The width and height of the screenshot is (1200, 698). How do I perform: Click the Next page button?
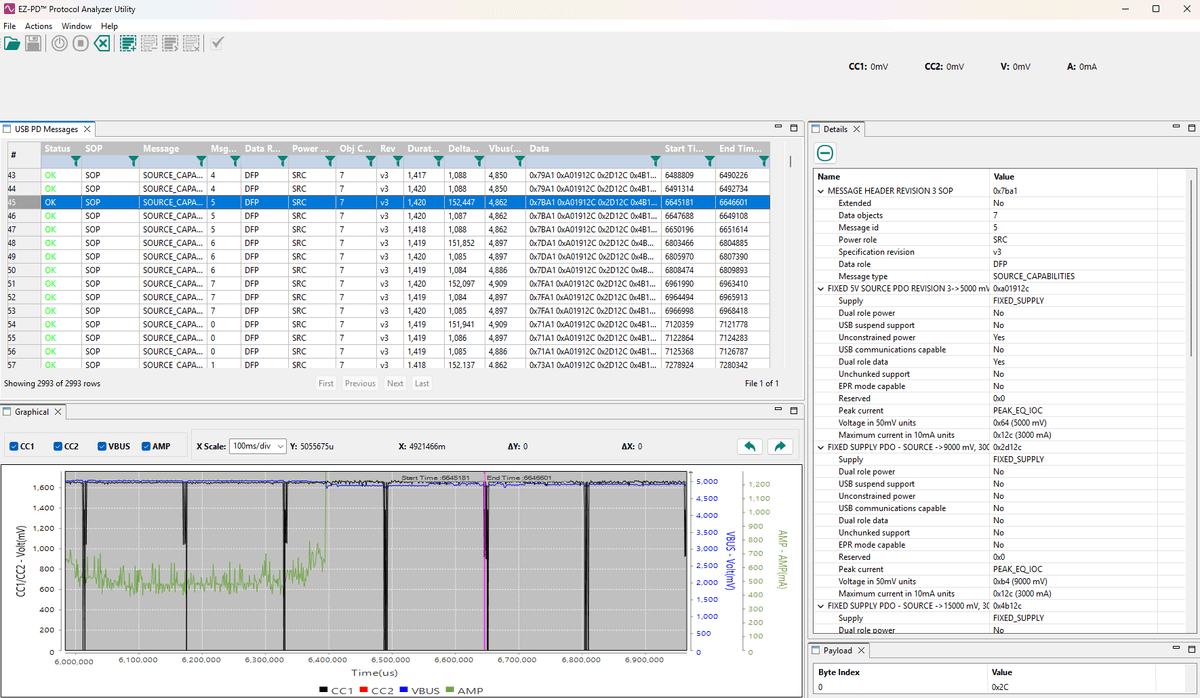(395, 384)
